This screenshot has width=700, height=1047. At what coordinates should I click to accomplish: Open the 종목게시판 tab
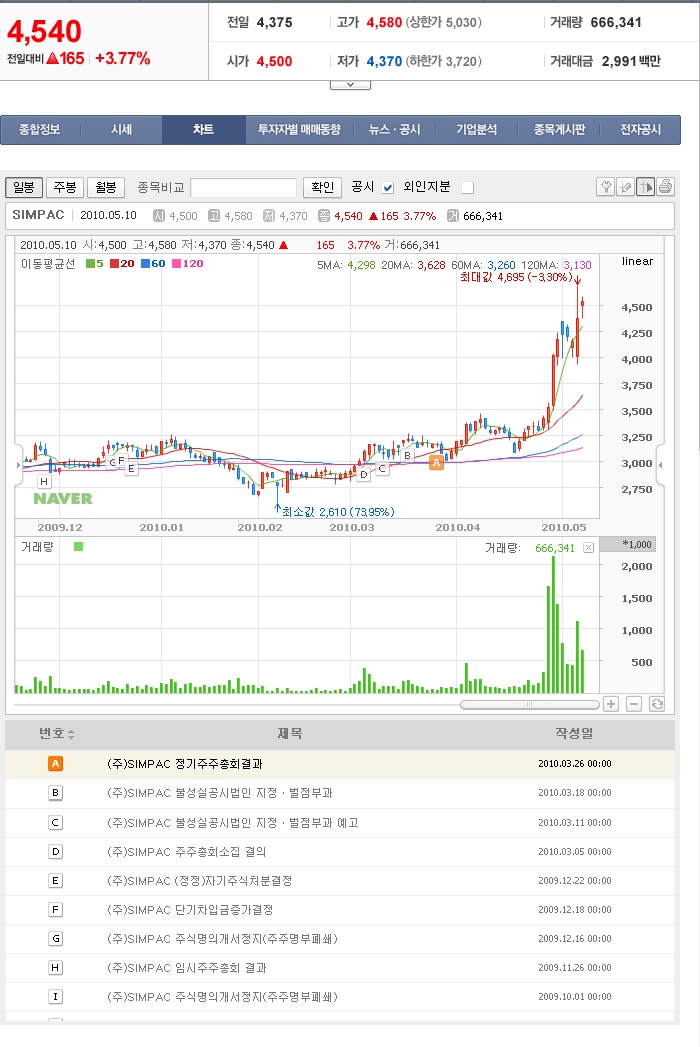pyautogui.click(x=559, y=130)
